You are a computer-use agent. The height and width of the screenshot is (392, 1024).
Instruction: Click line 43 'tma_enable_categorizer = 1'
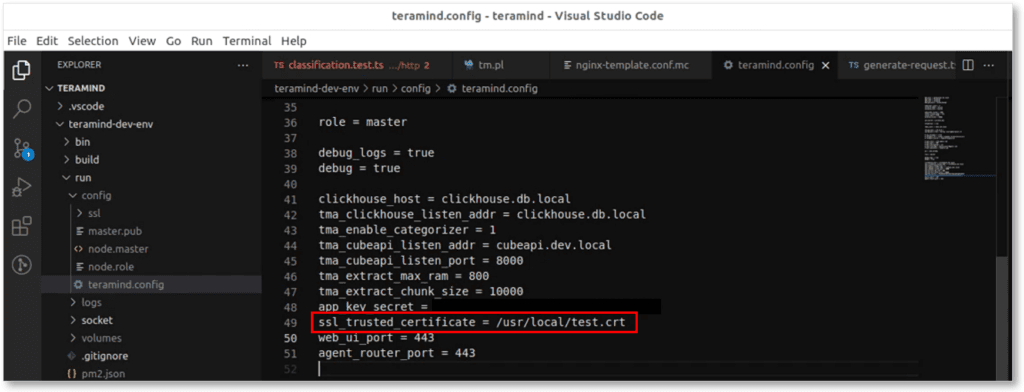coord(408,230)
